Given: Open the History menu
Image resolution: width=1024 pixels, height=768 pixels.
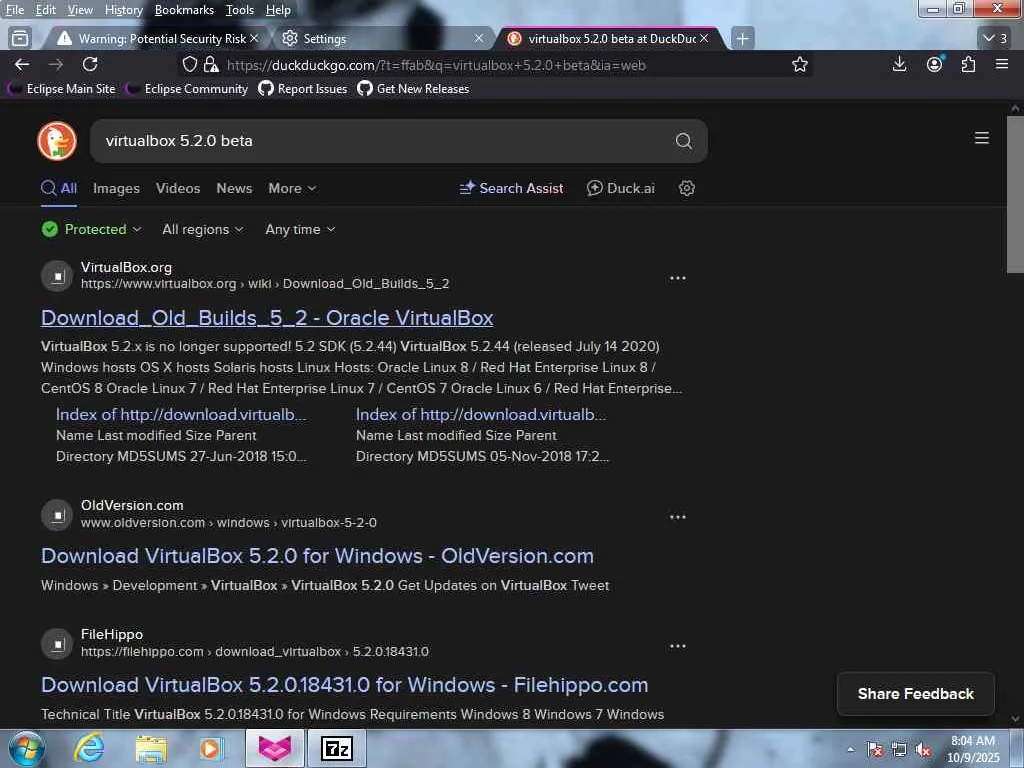Looking at the screenshot, I should [x=123, y=10].
